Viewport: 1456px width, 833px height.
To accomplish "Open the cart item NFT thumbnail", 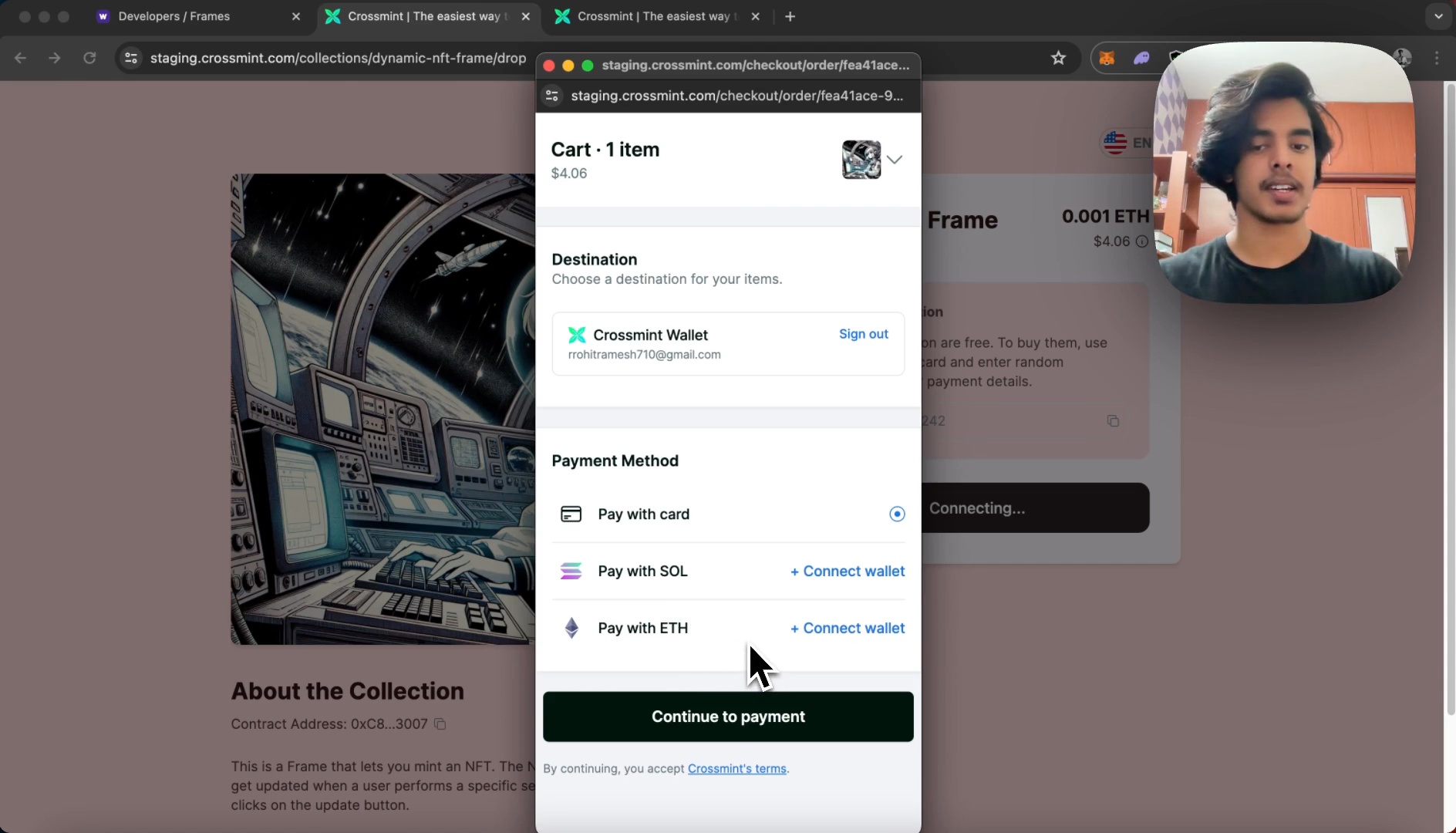I will coord(861,160).
